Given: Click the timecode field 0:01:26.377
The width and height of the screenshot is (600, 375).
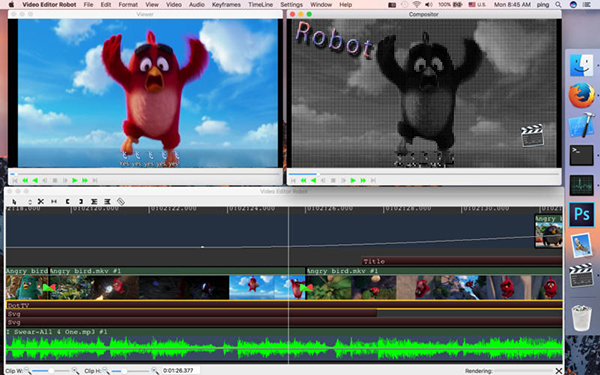Looking at the screenshot, I should (x=180, y=370).
